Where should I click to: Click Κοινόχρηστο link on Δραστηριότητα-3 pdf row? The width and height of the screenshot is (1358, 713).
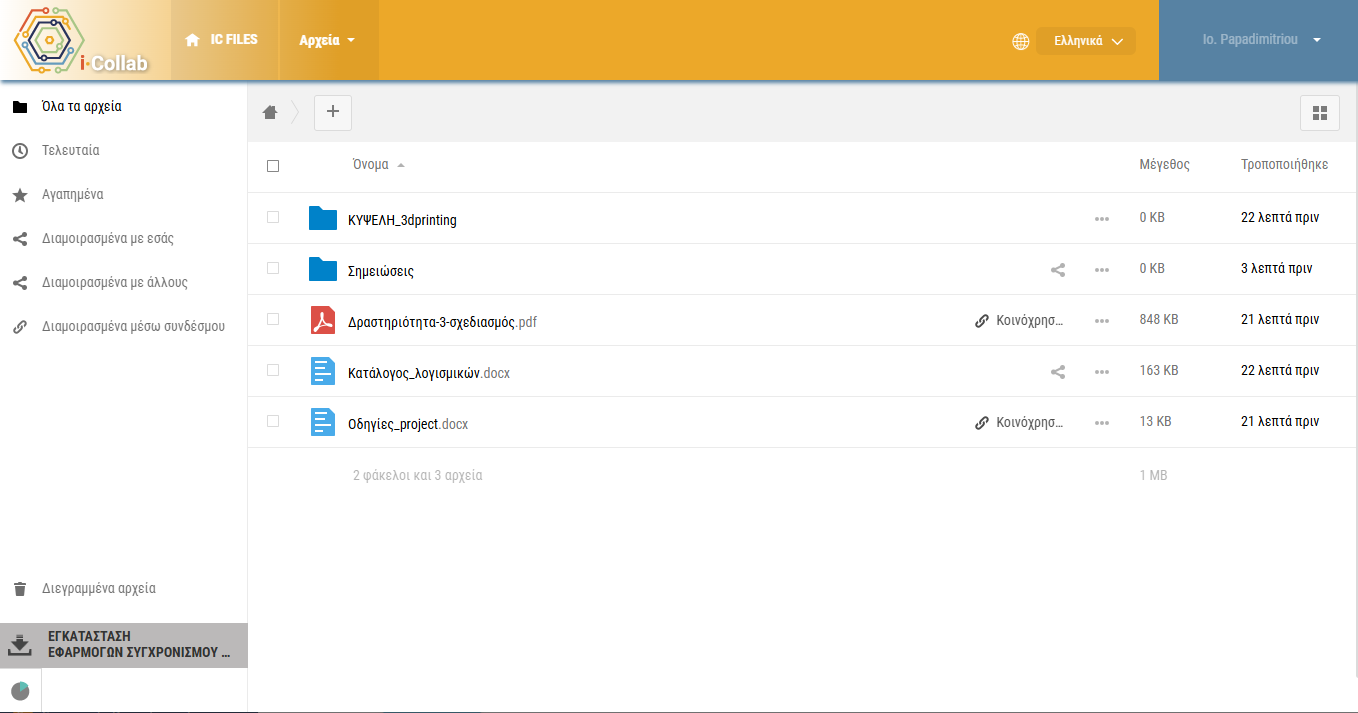(1020, 321)
